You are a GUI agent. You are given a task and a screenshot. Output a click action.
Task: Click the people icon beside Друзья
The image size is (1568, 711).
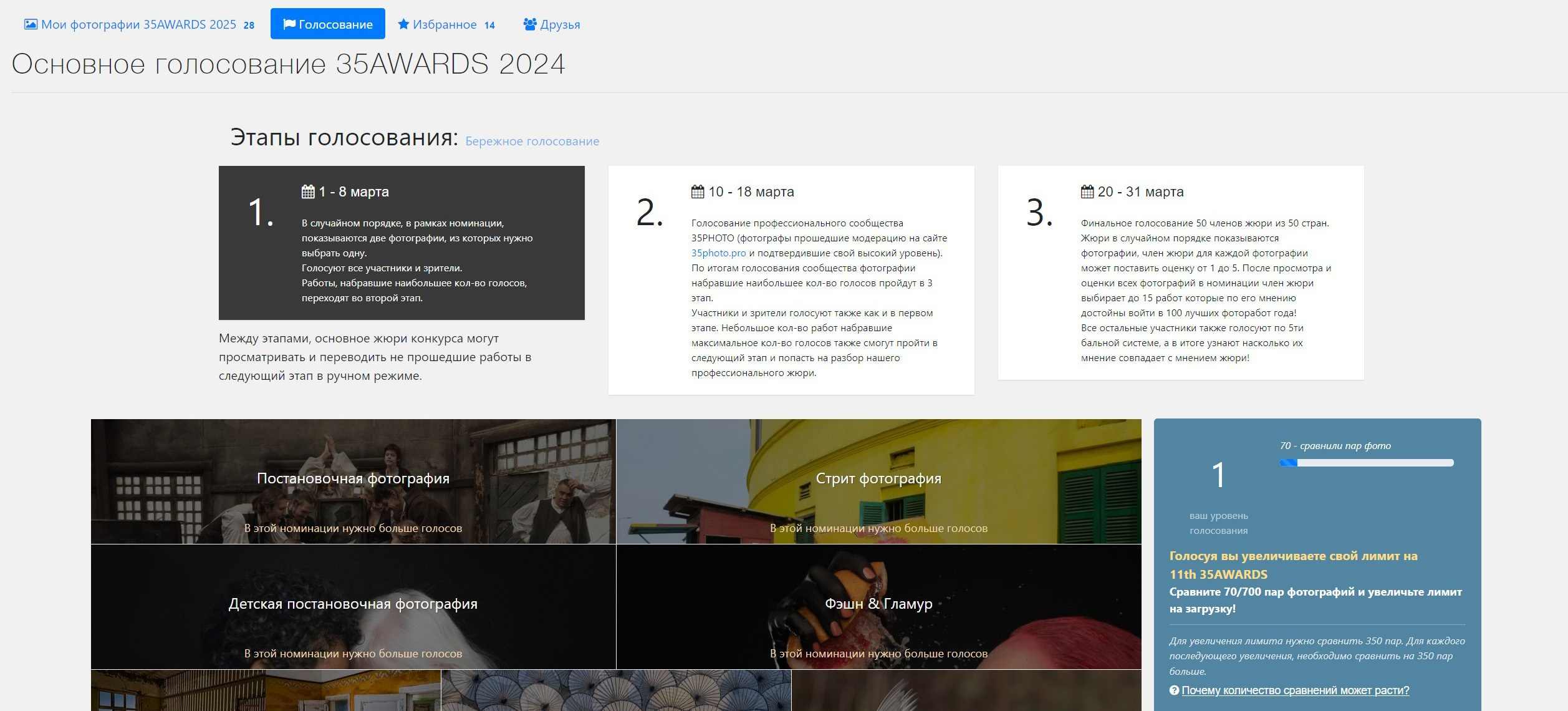tap(530, 24)
